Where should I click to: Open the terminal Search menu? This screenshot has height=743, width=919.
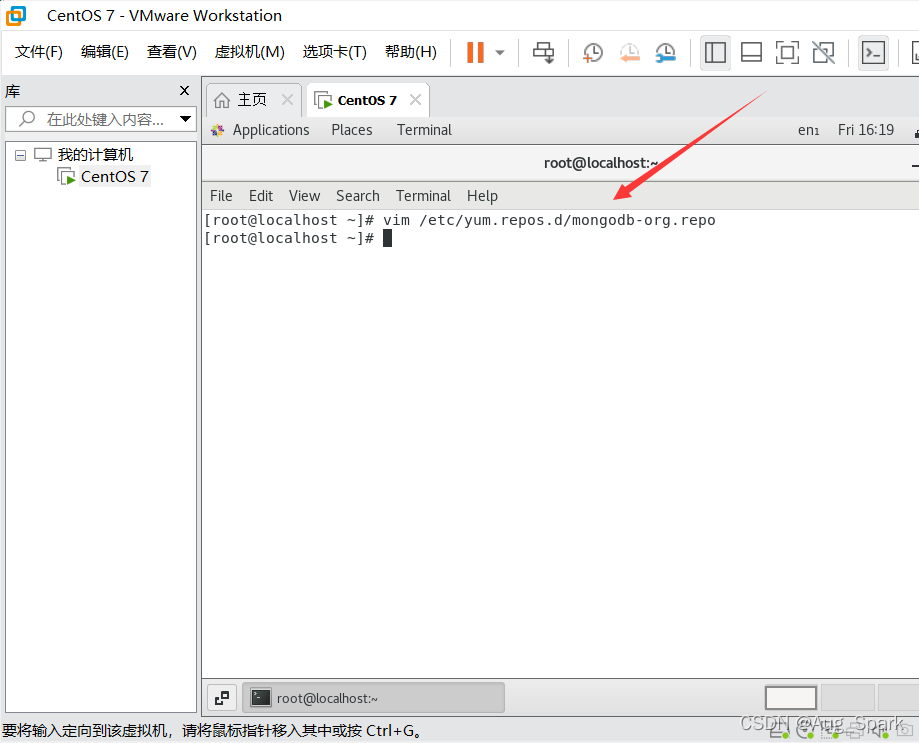358,196
